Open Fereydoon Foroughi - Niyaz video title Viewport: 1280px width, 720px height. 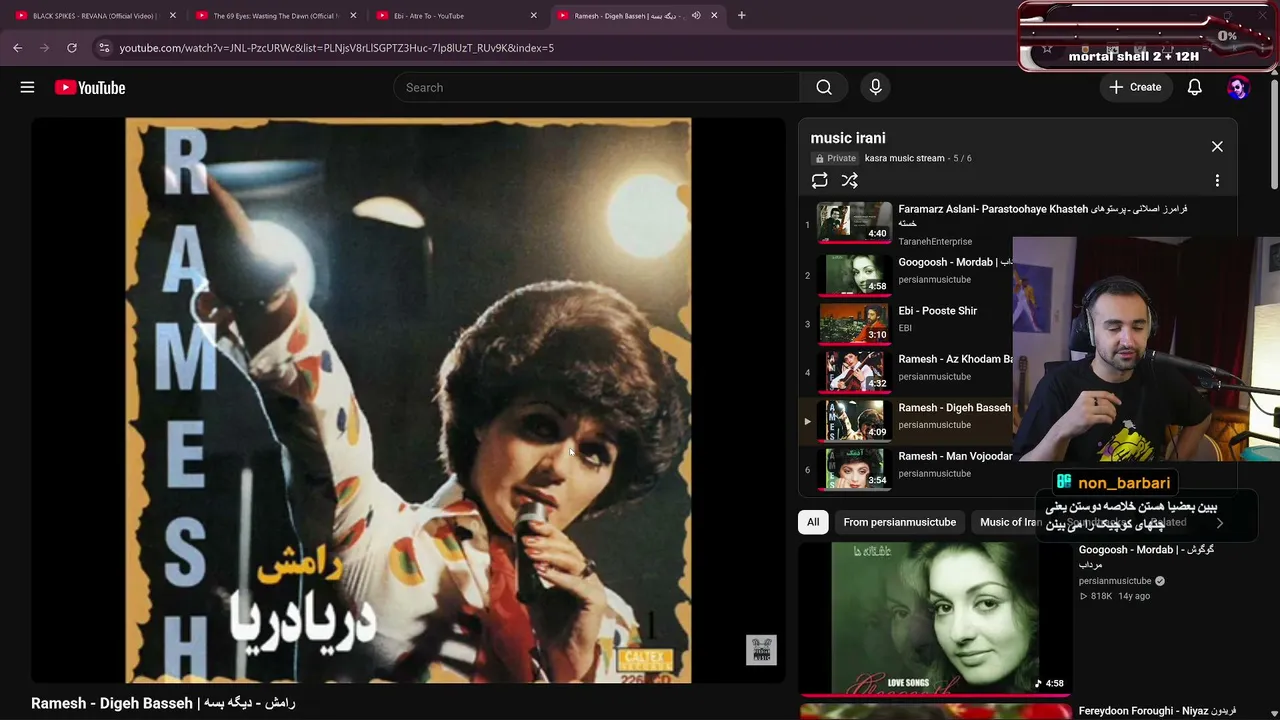1158,711
